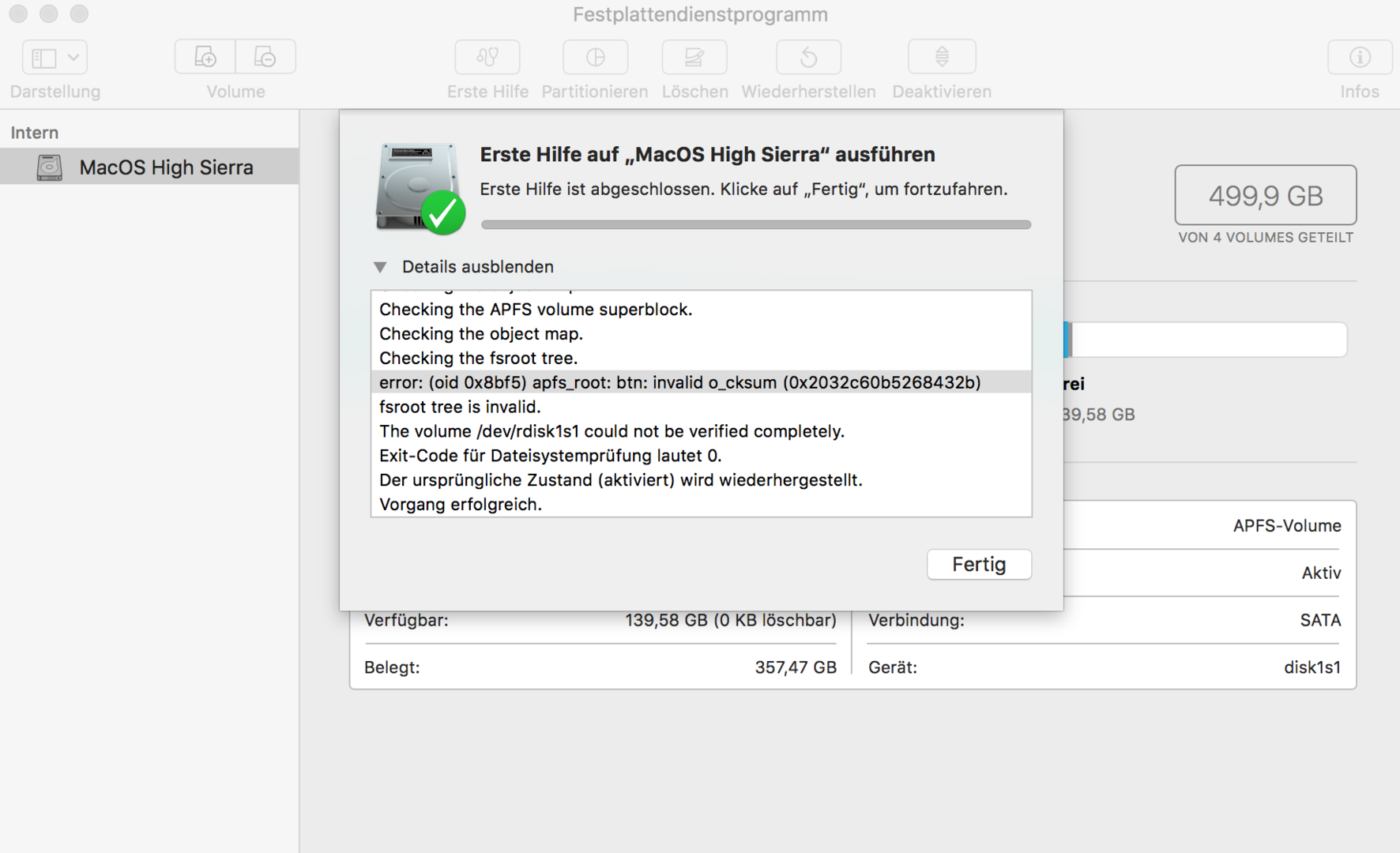Click the 'ursprüngliche Zustand' log line

(621, 480)
